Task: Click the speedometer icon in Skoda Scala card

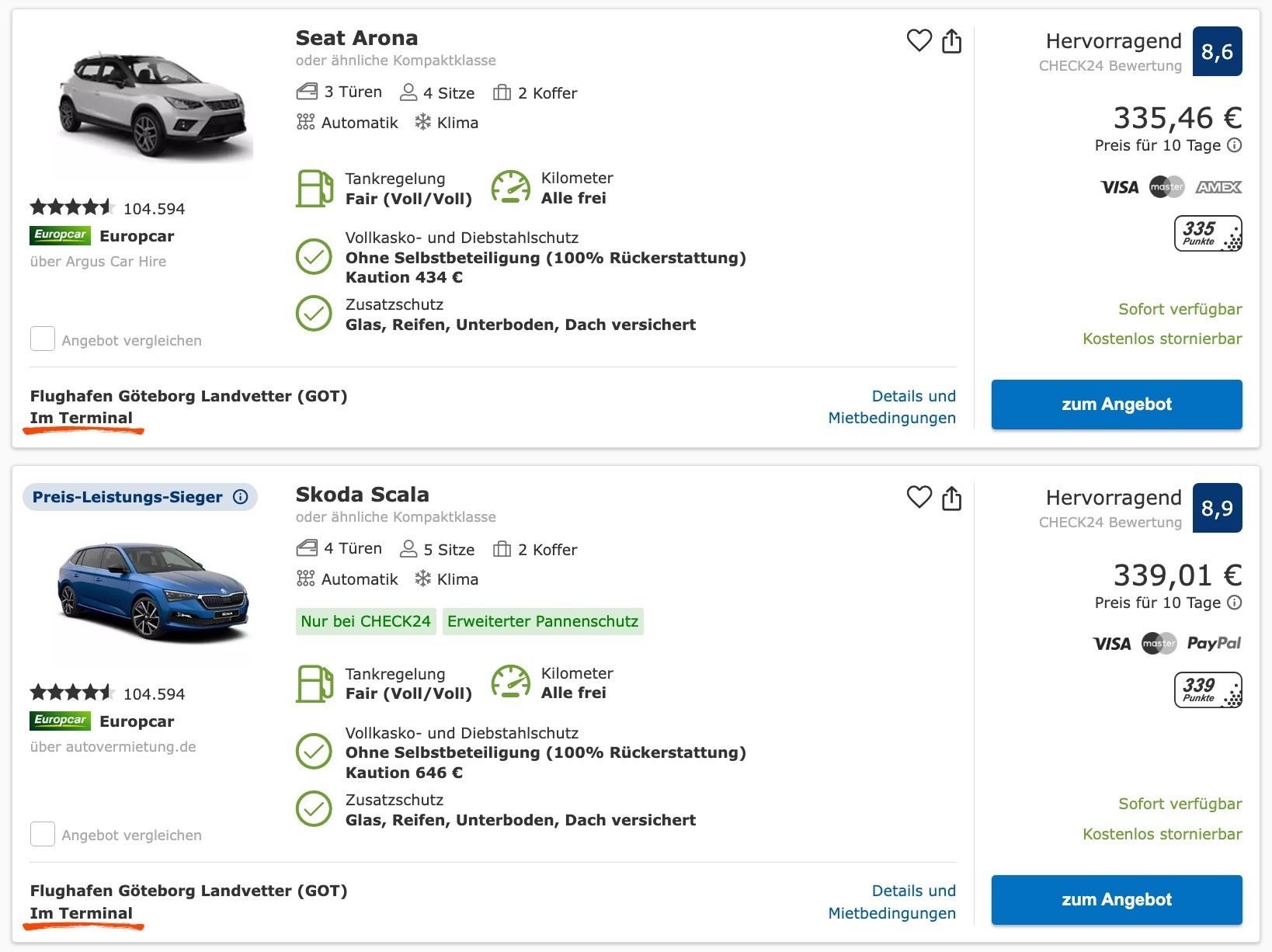Action: pos(510,683)
